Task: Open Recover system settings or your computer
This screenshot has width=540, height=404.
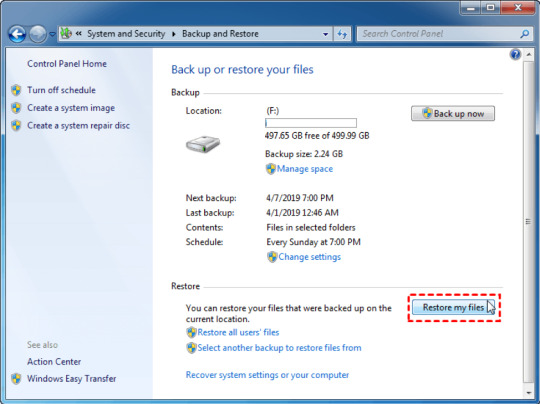Action: pyautogui.click(x=267, y=375)
